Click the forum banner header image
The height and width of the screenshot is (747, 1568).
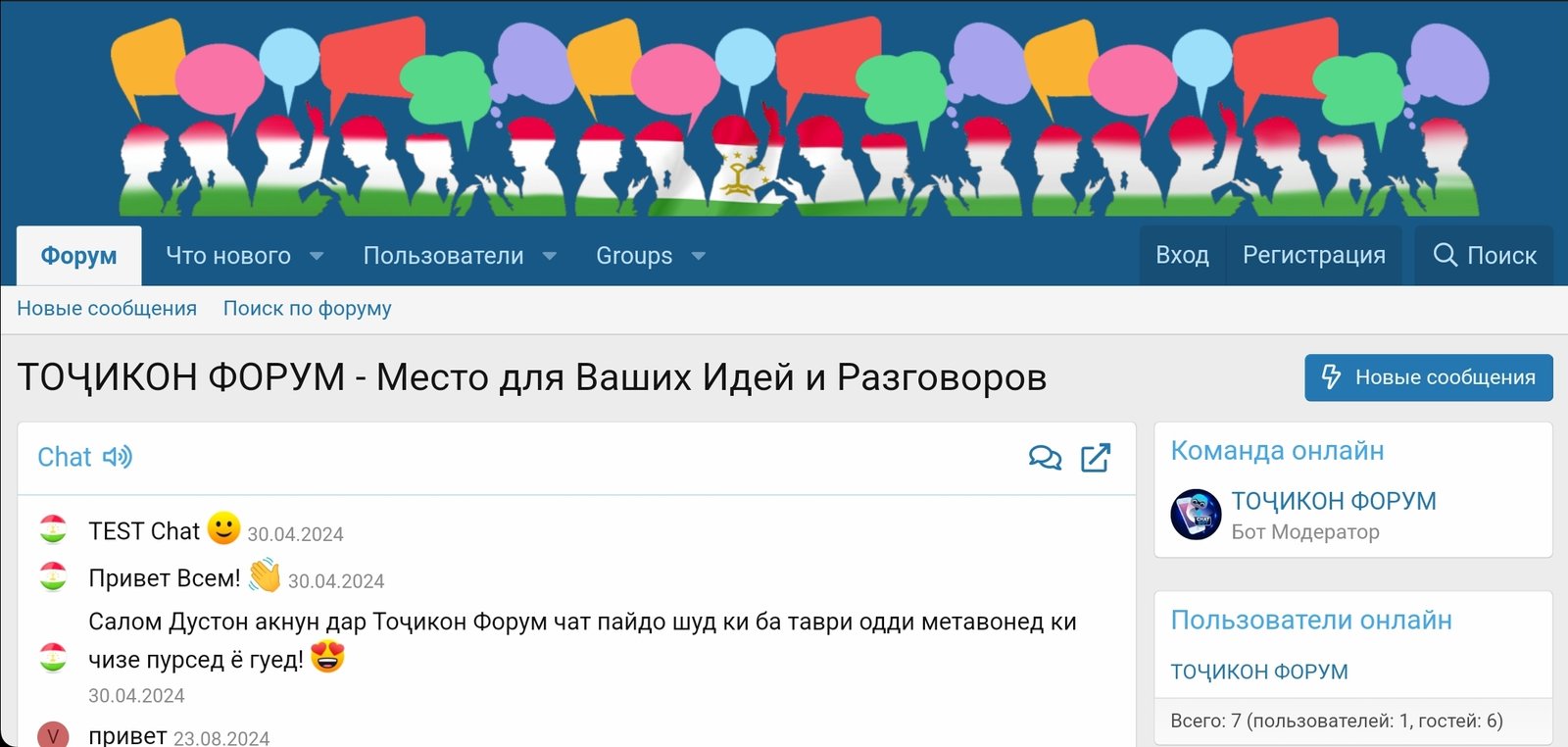799,116
